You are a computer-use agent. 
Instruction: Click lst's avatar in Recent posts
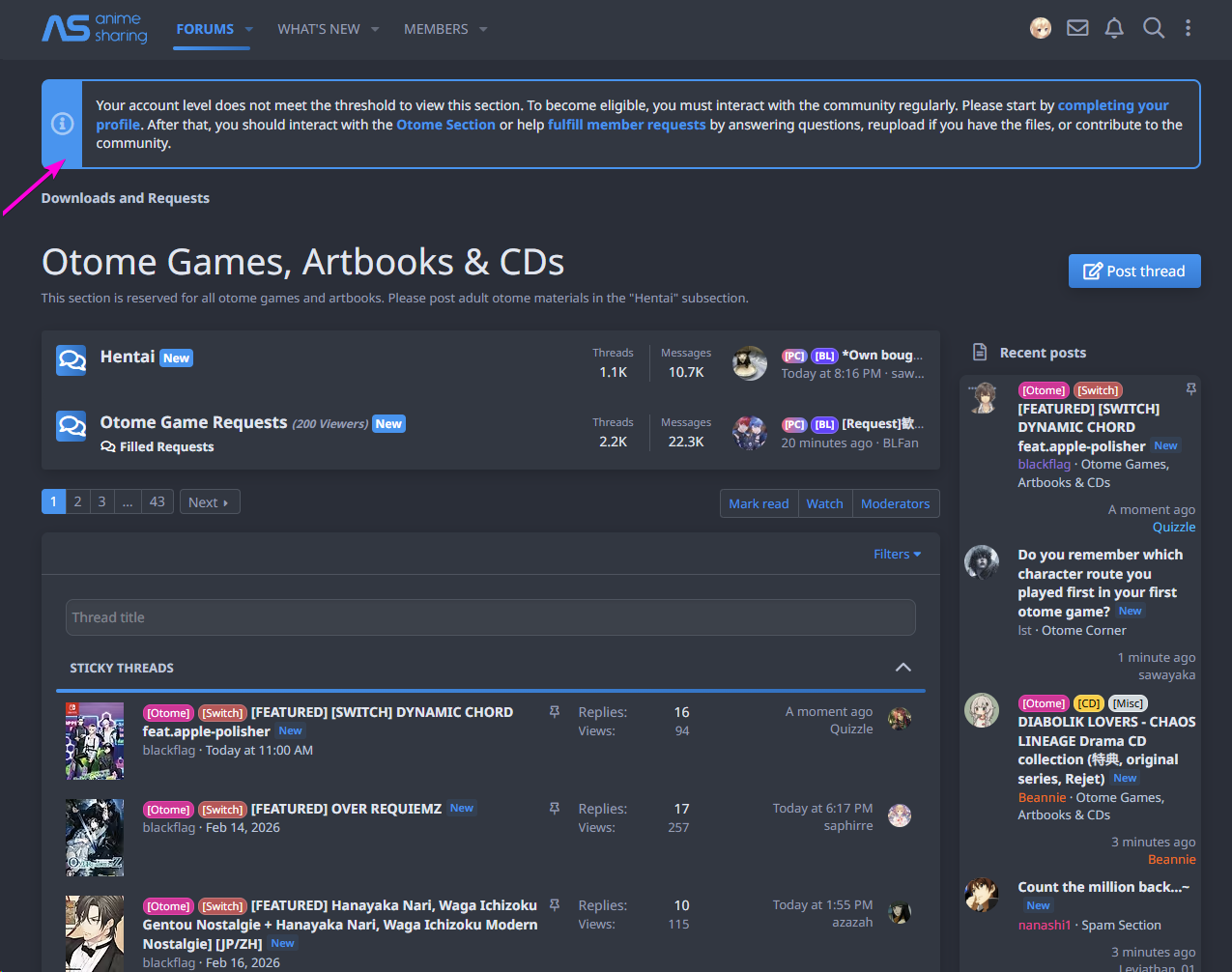pos(983,562)
